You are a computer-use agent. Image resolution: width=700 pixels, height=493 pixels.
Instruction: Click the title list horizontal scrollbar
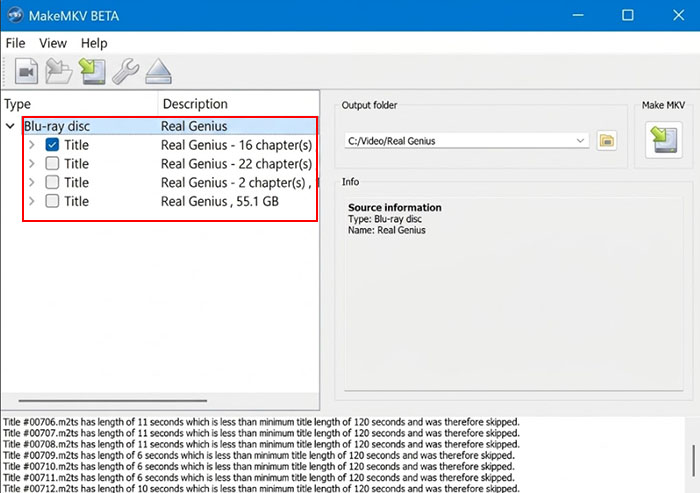coord(112,401)
